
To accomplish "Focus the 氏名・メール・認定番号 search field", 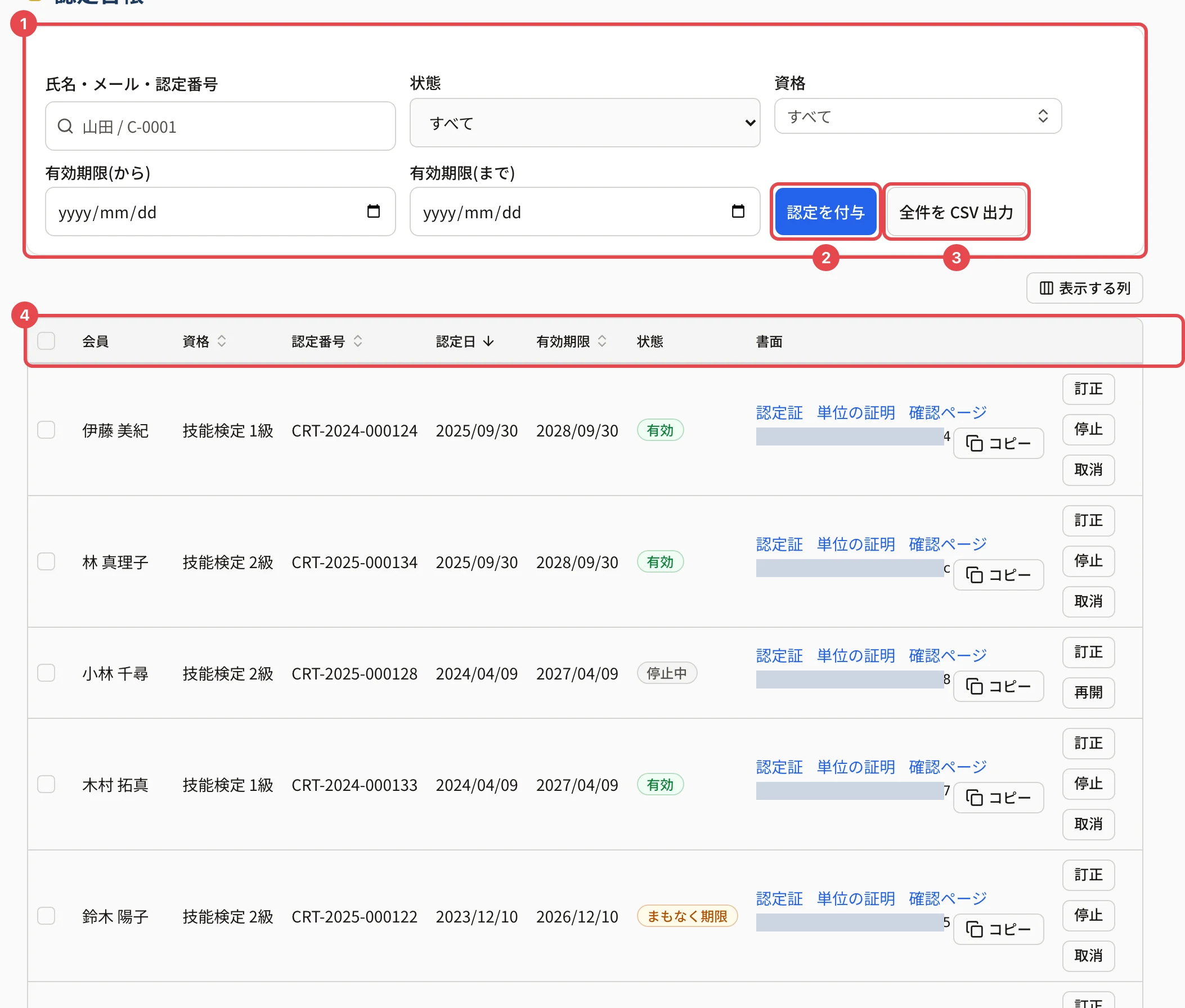I will pos(220,127).
